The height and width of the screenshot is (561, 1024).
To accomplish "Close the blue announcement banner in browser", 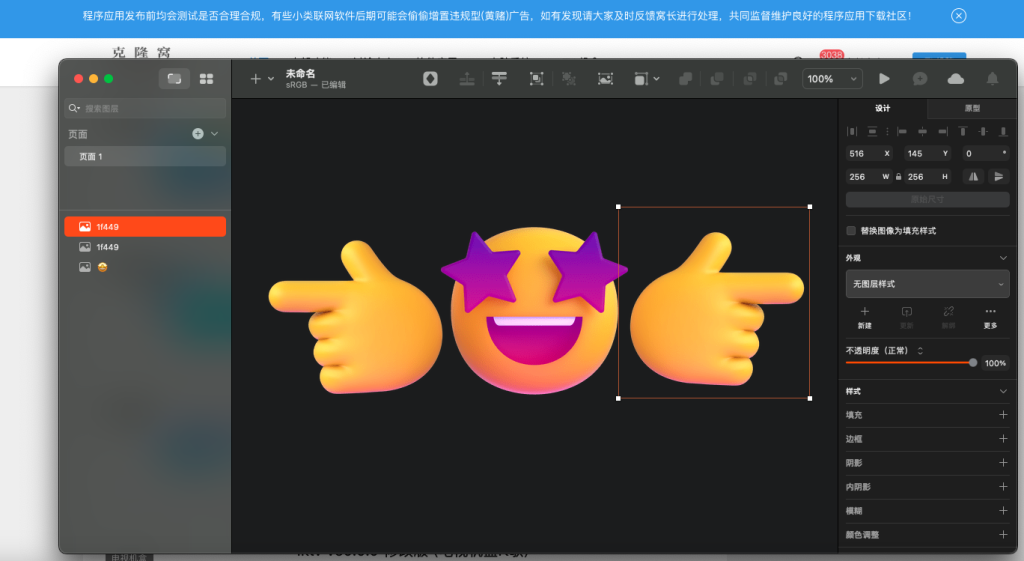I will (x=958, y=16).
